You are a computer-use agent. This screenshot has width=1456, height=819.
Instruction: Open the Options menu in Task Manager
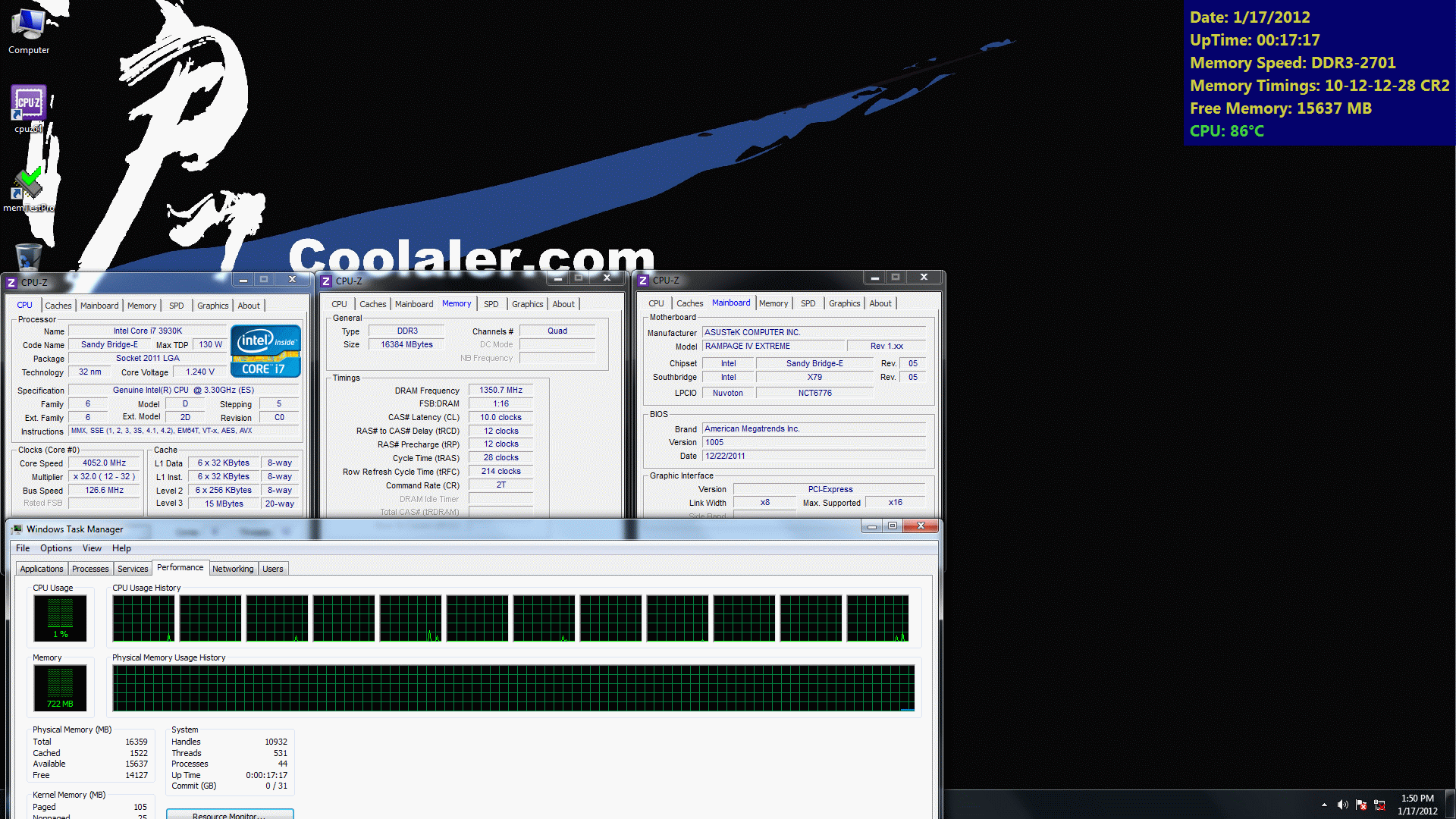(56, 548)
